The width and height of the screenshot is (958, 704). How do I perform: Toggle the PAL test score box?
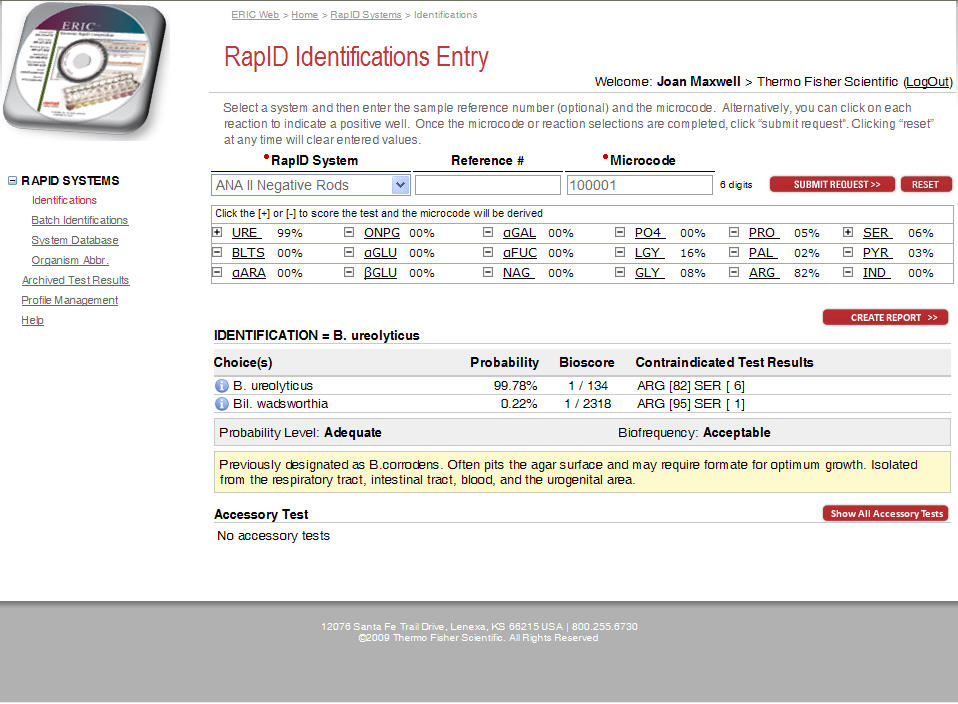coord(734,252)
